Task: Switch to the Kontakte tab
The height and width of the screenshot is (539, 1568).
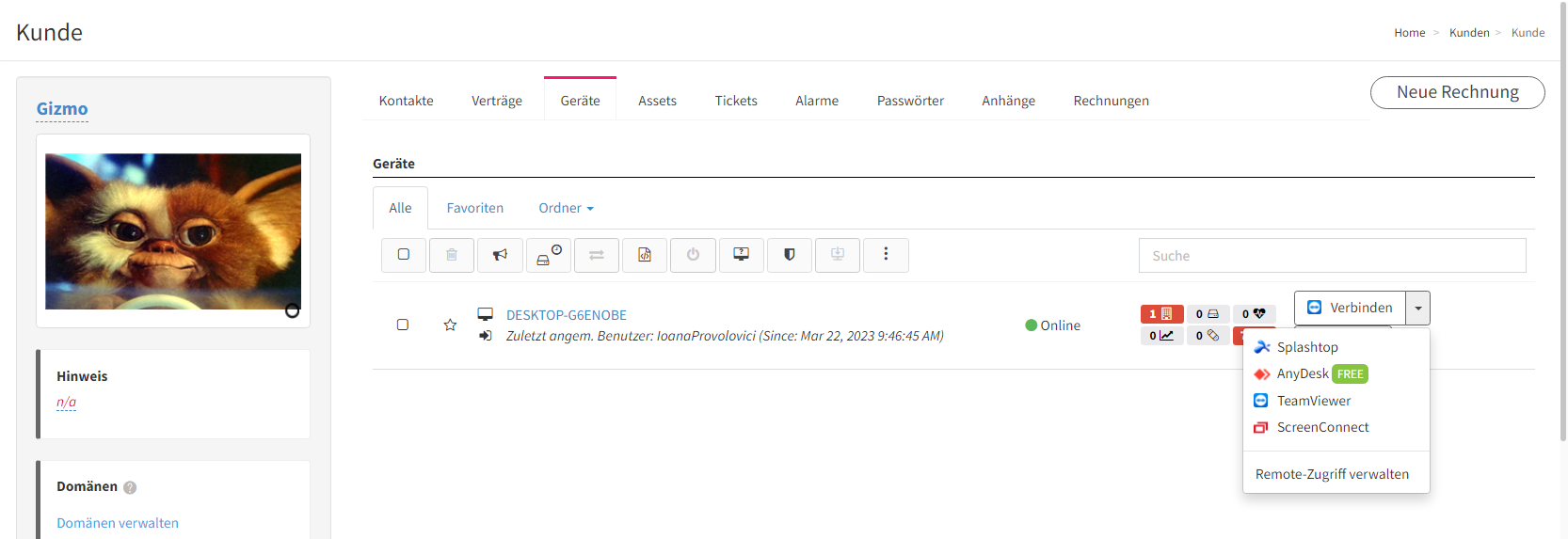Action: coord(407,101)
